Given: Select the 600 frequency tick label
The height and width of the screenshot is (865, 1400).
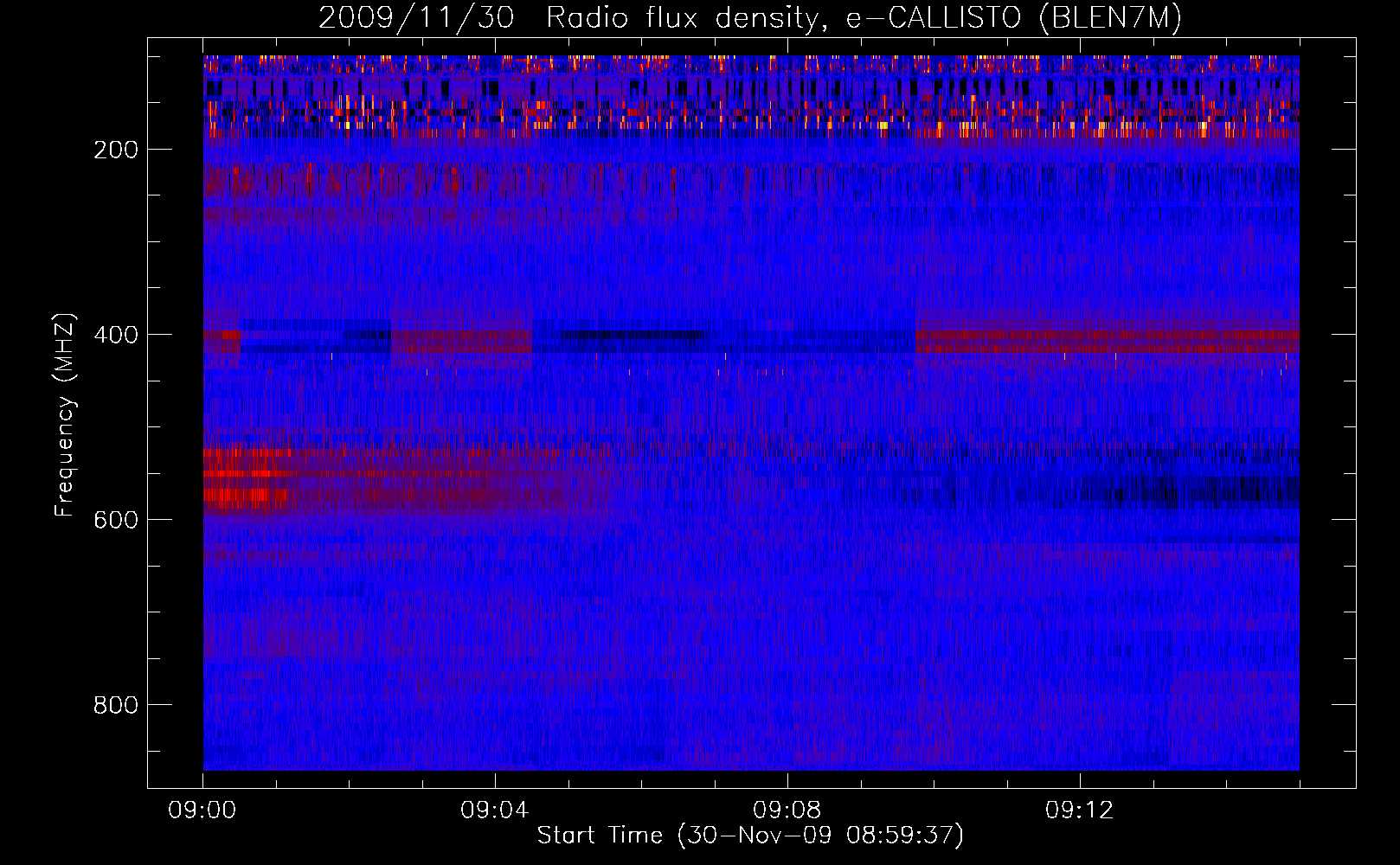Looking at the screenshot, I should [116, 520].
